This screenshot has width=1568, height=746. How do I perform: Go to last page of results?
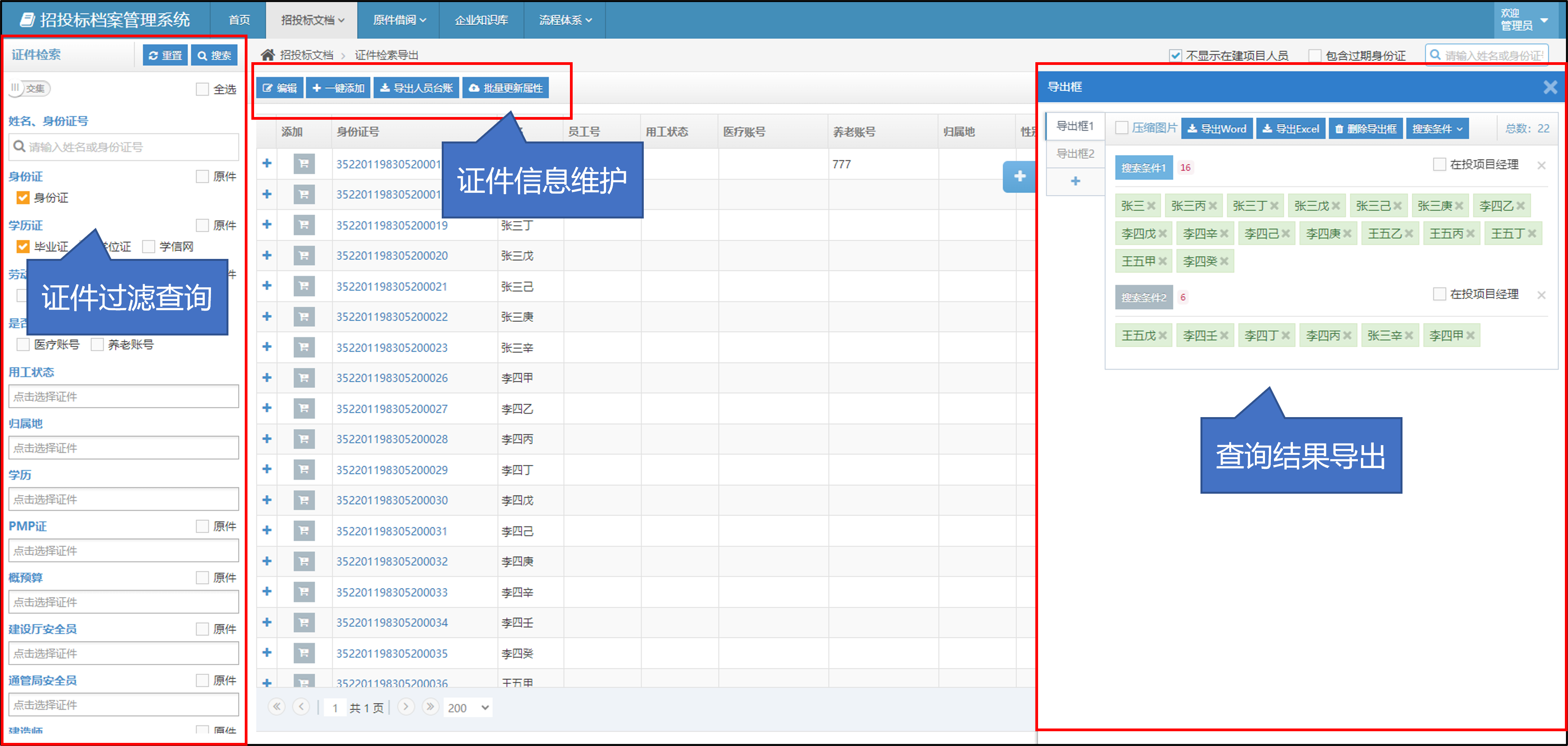pos(430,707)
